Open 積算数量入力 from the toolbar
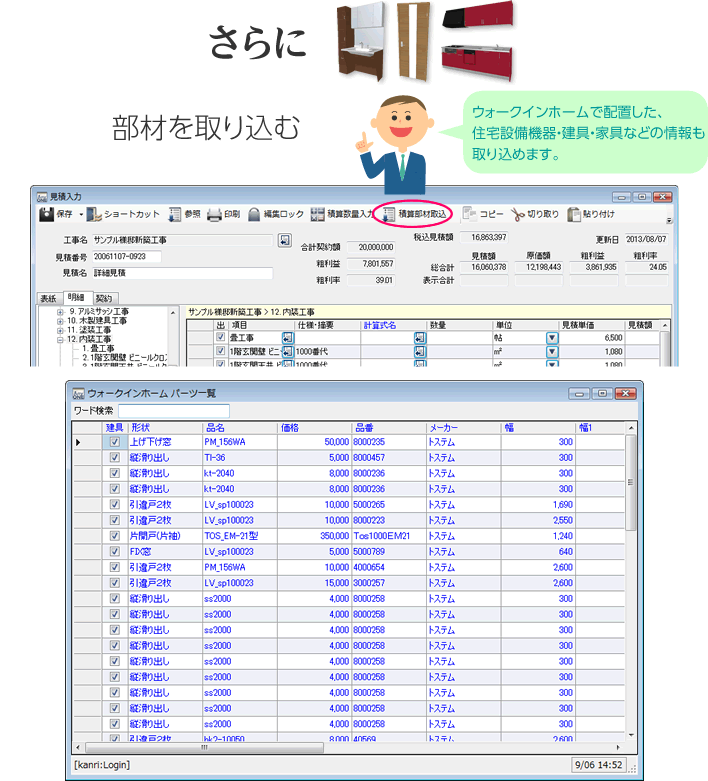 (x=342, y=214)
